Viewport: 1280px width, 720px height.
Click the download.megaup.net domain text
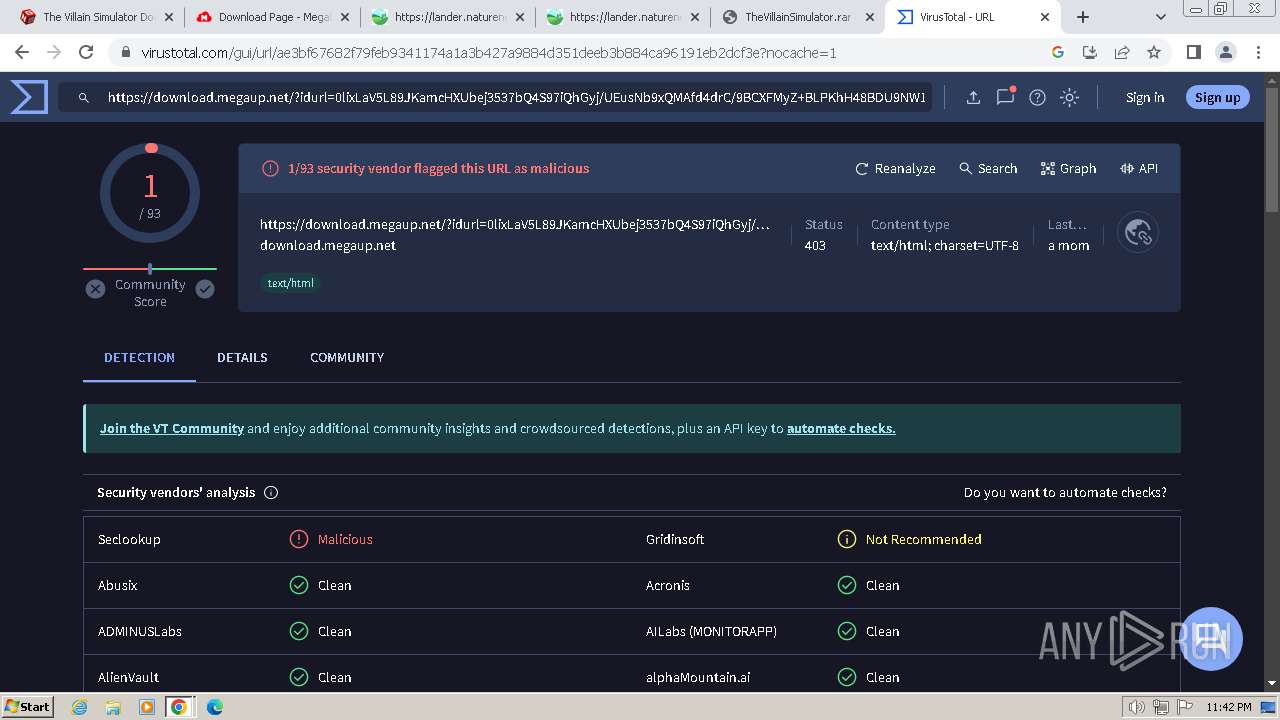click(x=328, y=245)
